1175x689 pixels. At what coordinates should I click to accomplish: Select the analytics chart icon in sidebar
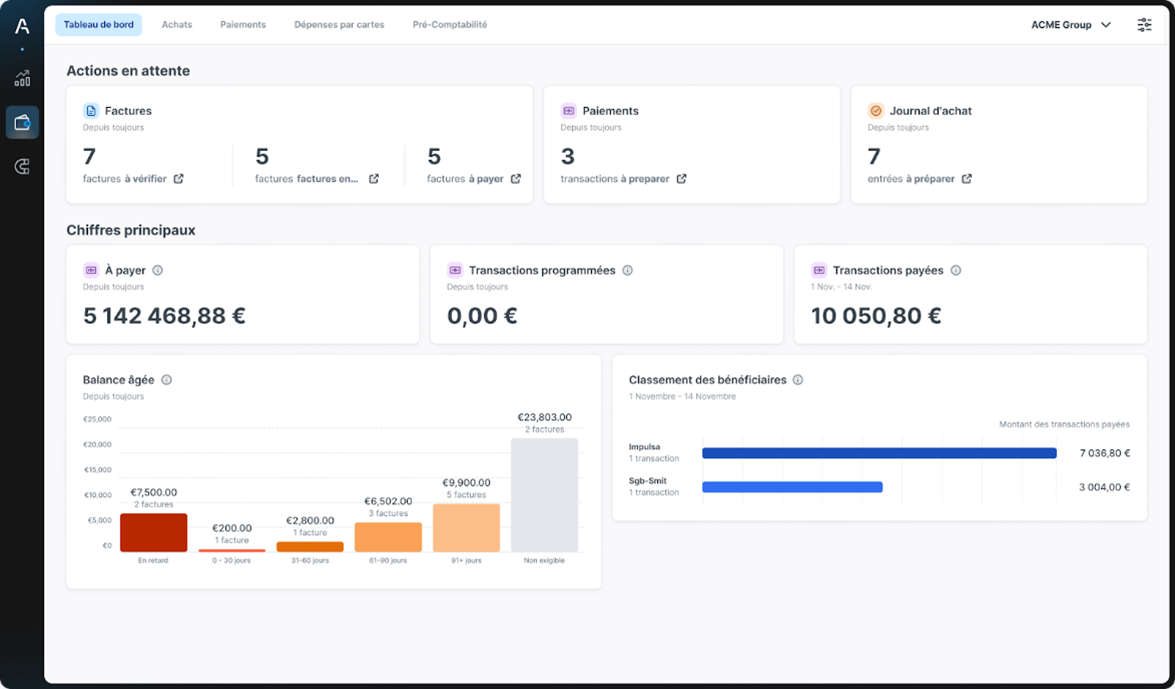pos(21,78)
